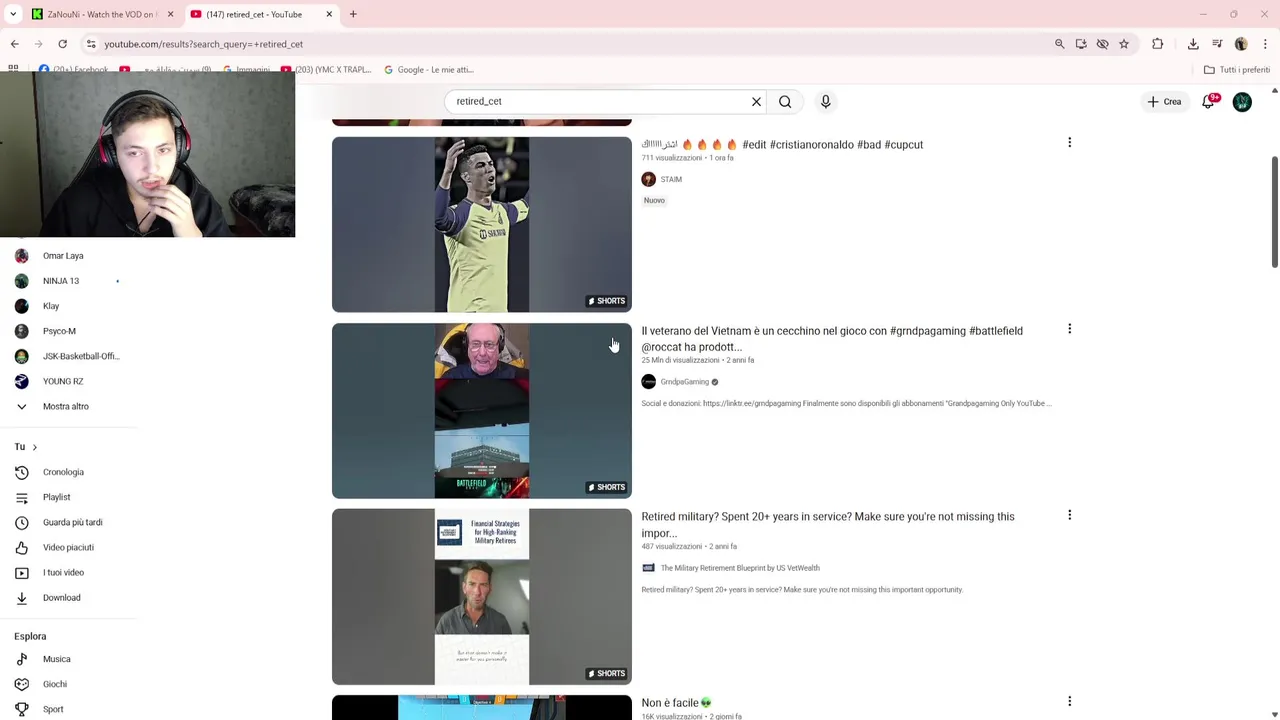1280x720 pixels.
Task: Open the Tu section chevron
Action: pos(34,447)
